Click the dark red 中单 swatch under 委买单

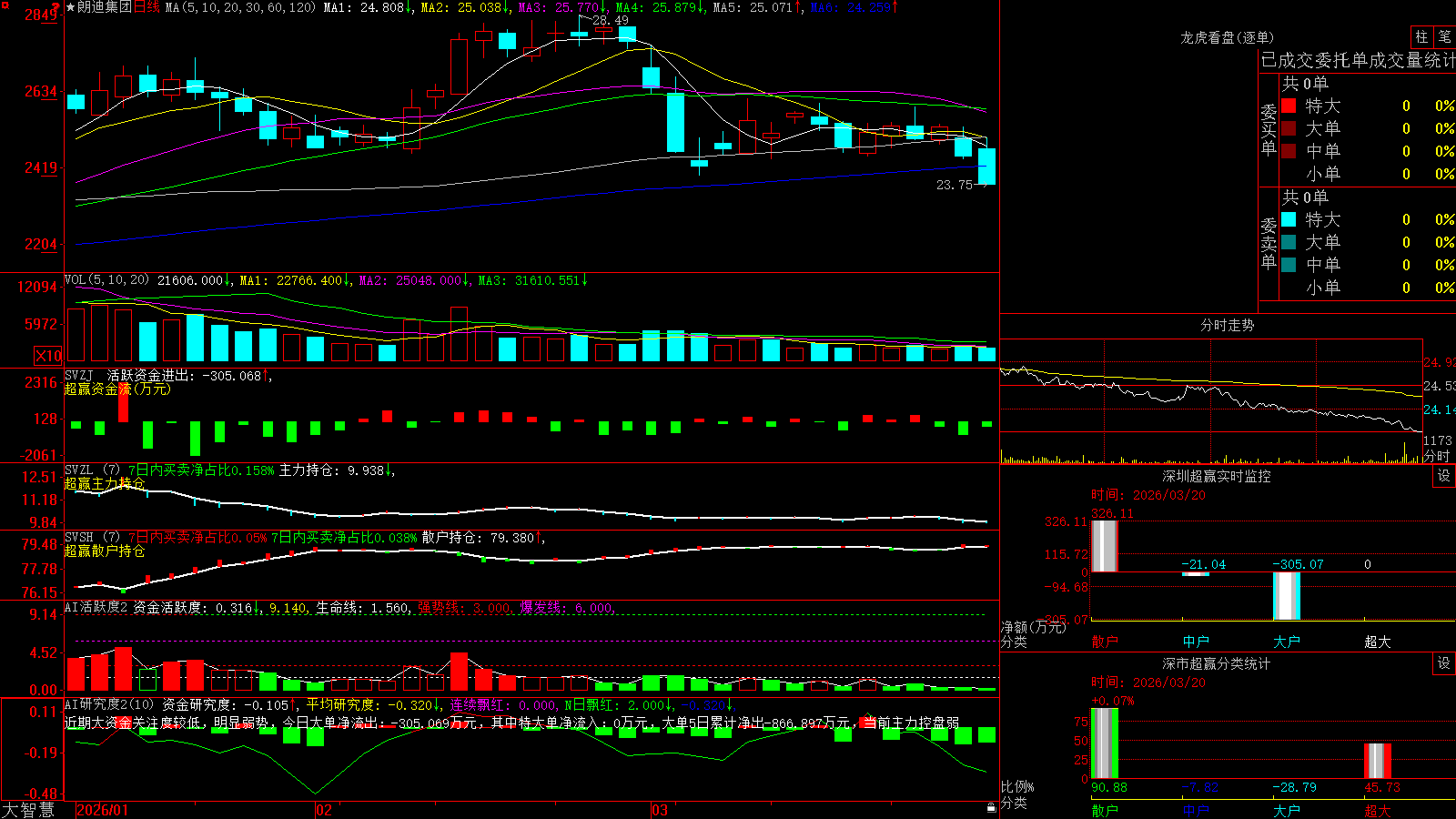click(x=1289, y=151)
